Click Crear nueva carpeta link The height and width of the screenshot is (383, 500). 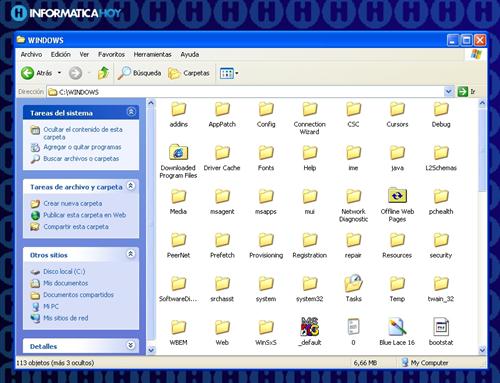tap(73, 203)
